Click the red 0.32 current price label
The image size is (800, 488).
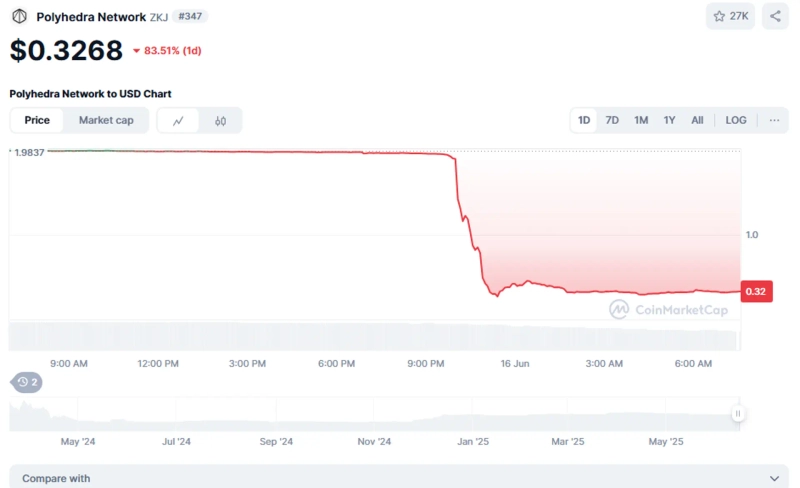pyautogui.click(x=755, y=292)
